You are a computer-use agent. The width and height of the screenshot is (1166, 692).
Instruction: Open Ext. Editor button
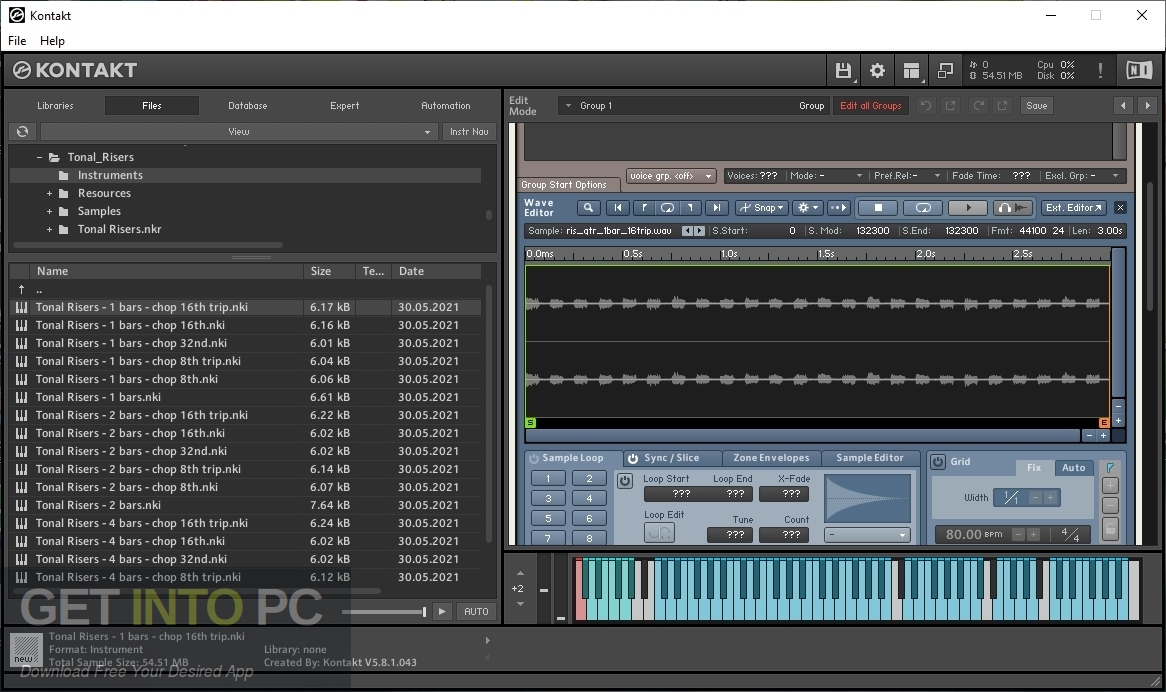click(1073, 208)
